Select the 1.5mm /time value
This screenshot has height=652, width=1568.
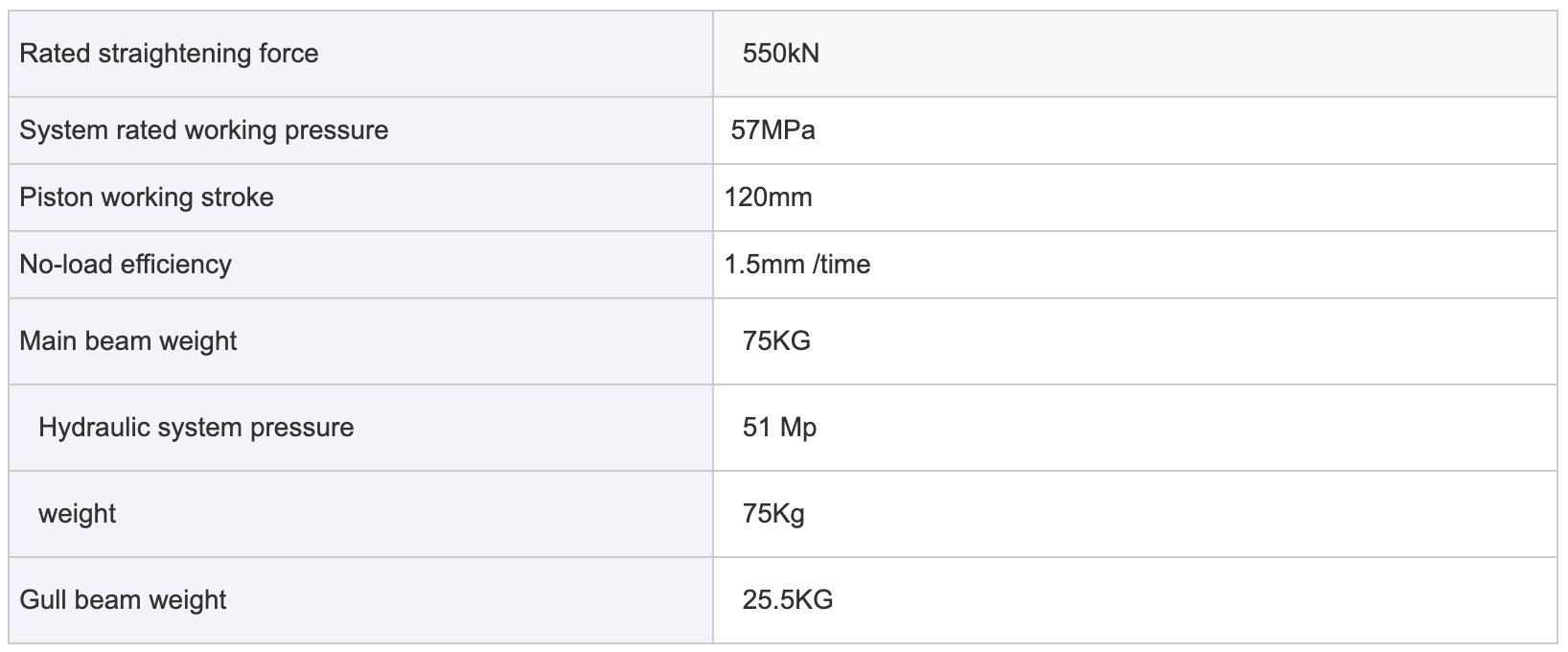[x=797, y=265]
